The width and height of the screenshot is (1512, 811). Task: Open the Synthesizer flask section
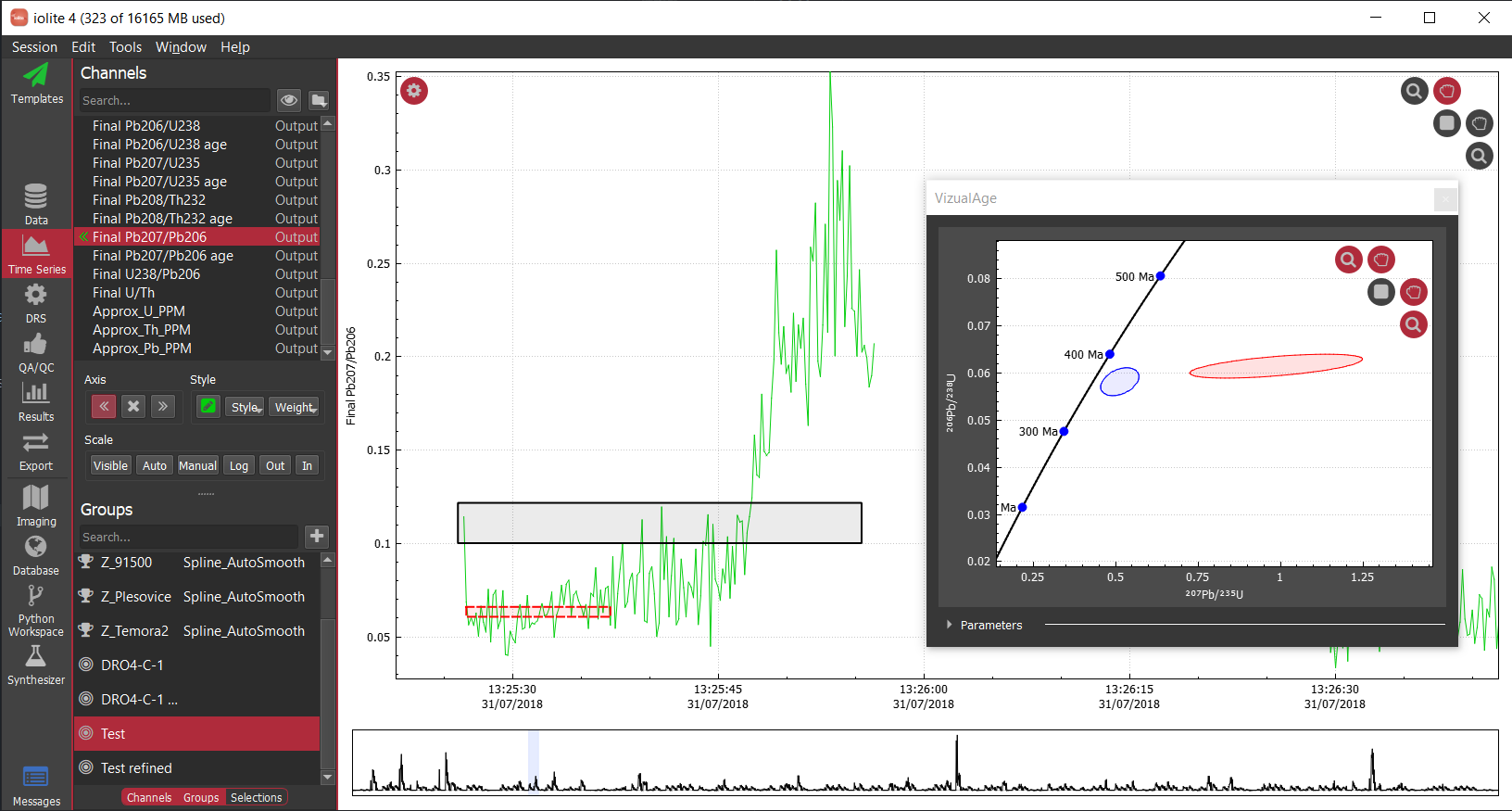coord(36,665)
